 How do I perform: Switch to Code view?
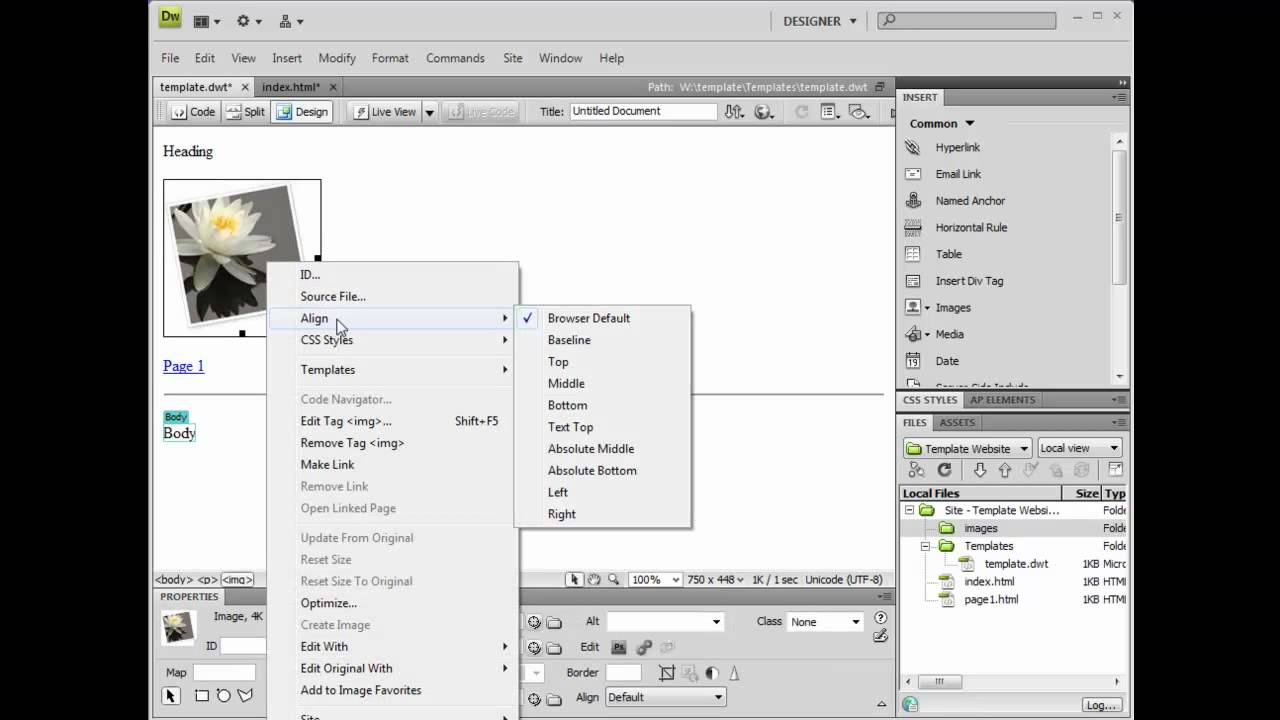click(193, 112)
